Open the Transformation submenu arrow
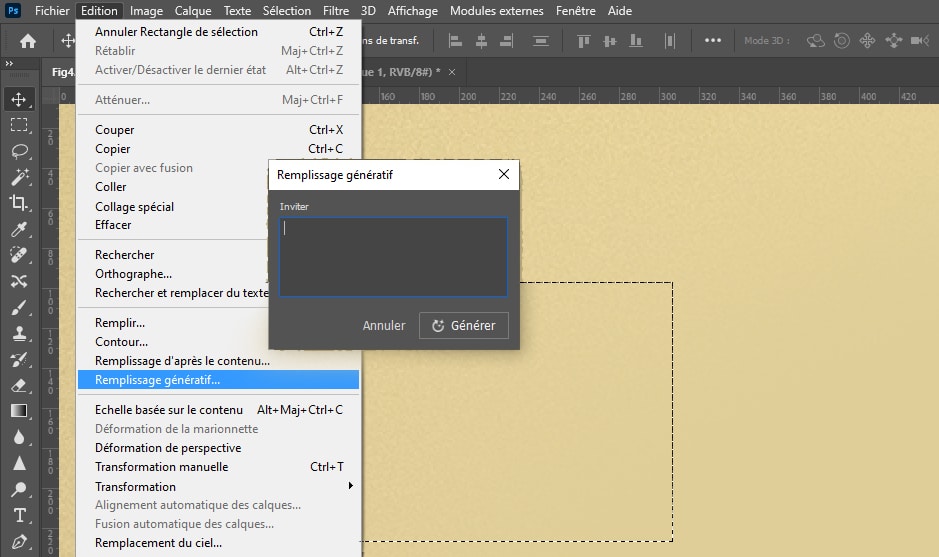Screen dimensions: 939x557 (x=351, y=486)
